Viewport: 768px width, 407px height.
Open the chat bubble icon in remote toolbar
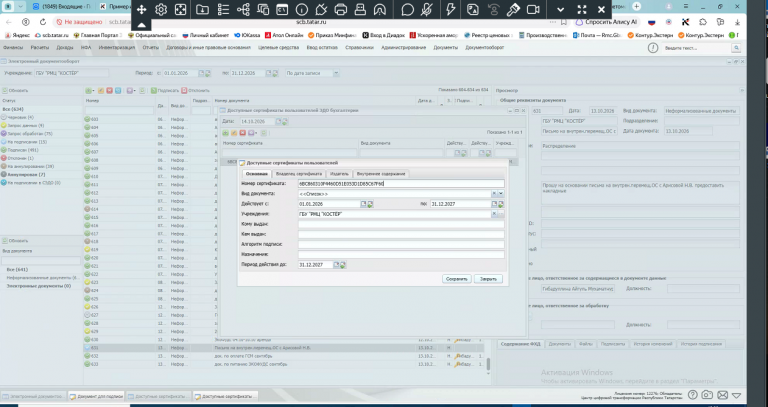pos(407,9)
